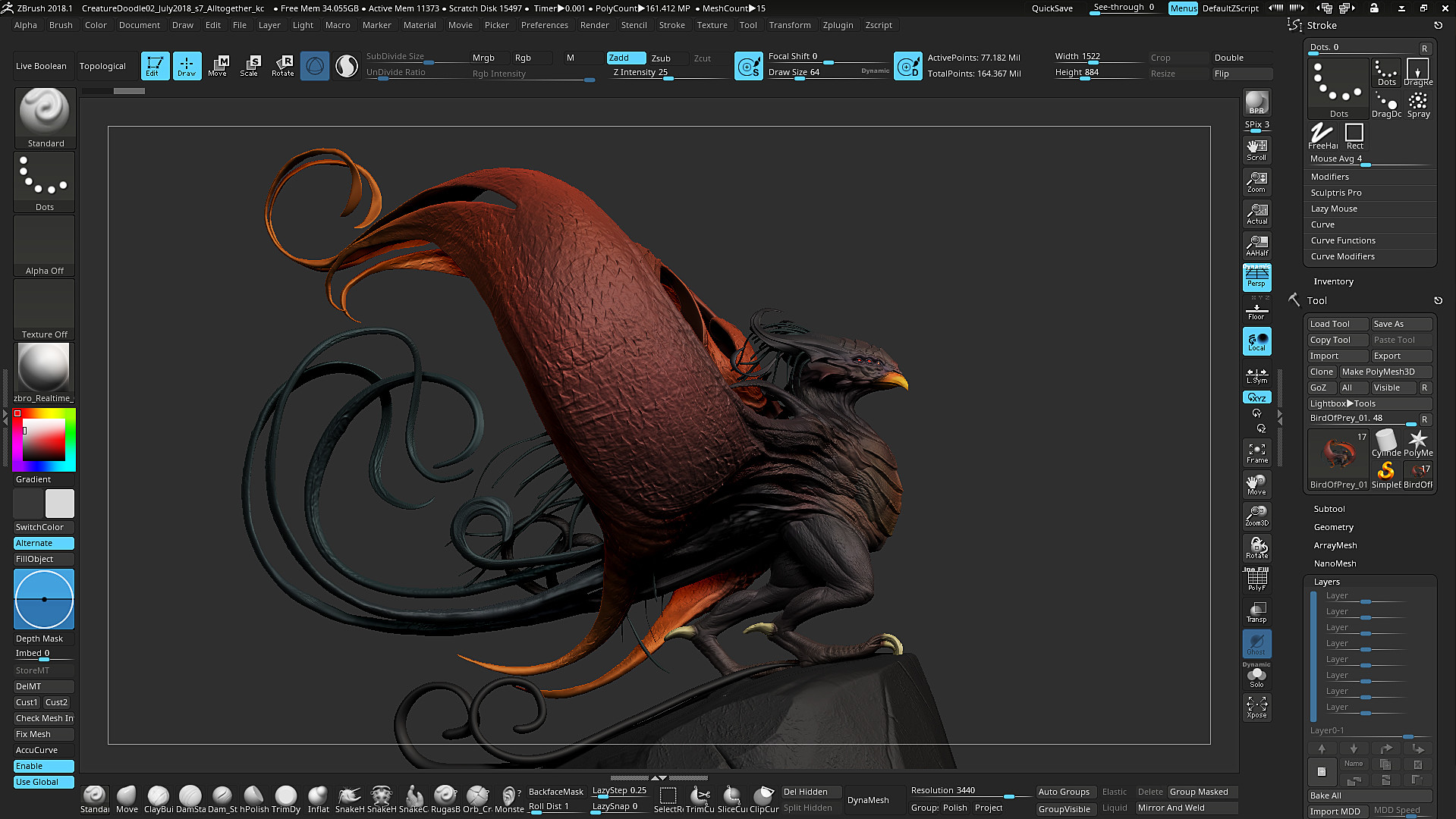Toggle Live Boolean rendering

pos(41,66)
